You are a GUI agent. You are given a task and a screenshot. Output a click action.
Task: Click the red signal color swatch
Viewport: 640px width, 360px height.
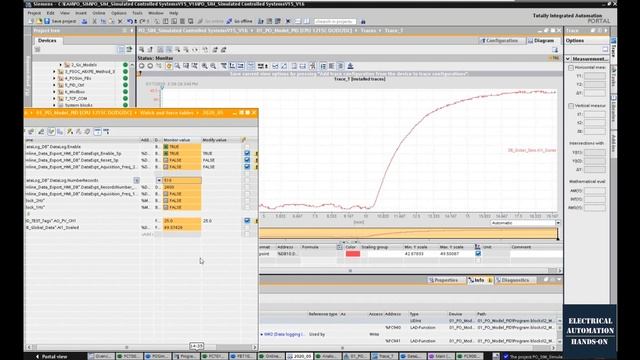coord(353,253)
